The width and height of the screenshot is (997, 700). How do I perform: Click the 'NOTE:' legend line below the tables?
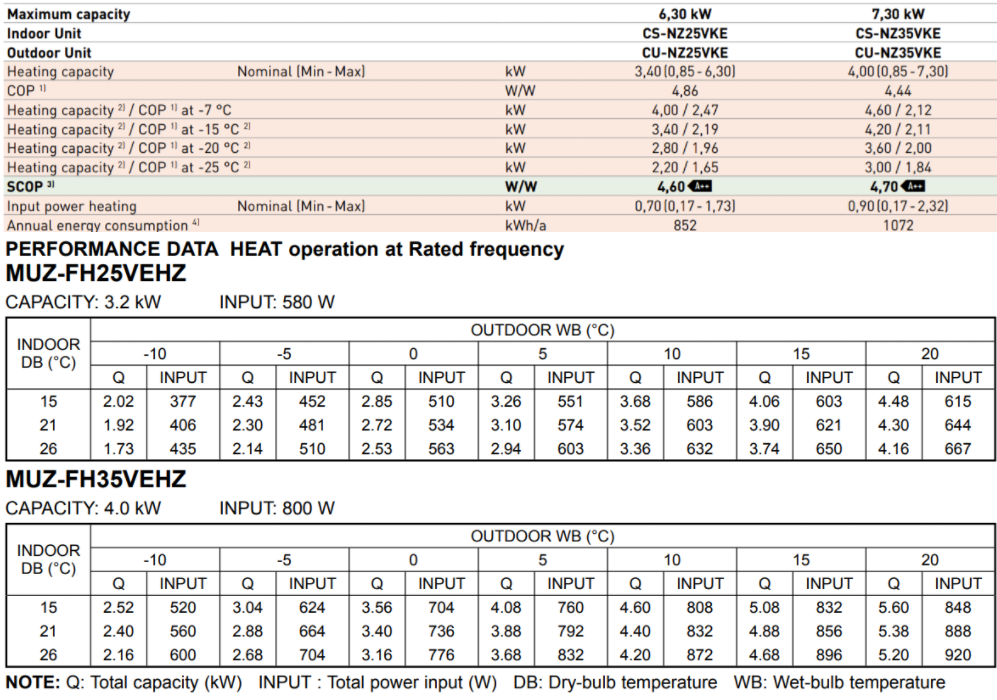476,683
